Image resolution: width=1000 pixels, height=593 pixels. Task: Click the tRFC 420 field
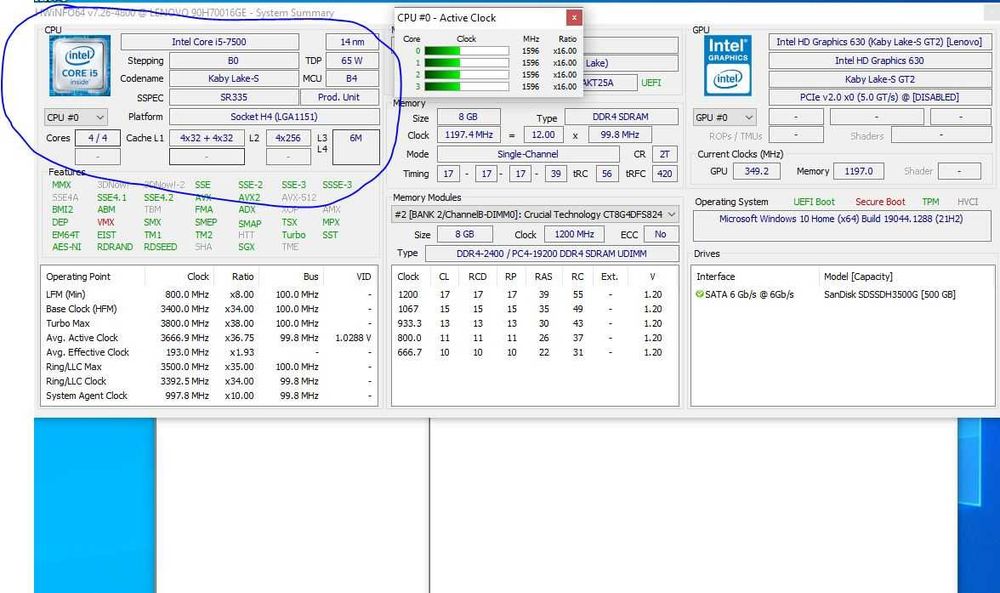pyautogui.click(x=665, y=173)
